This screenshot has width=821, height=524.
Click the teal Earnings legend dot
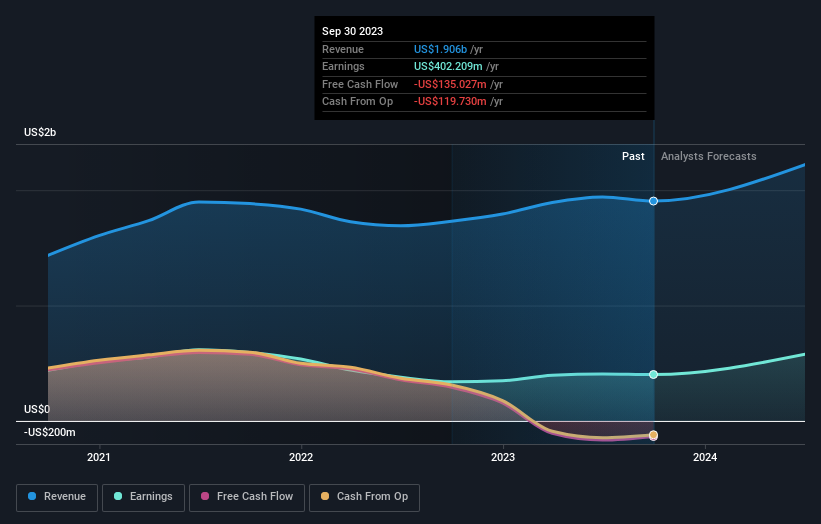click(118, 496)
